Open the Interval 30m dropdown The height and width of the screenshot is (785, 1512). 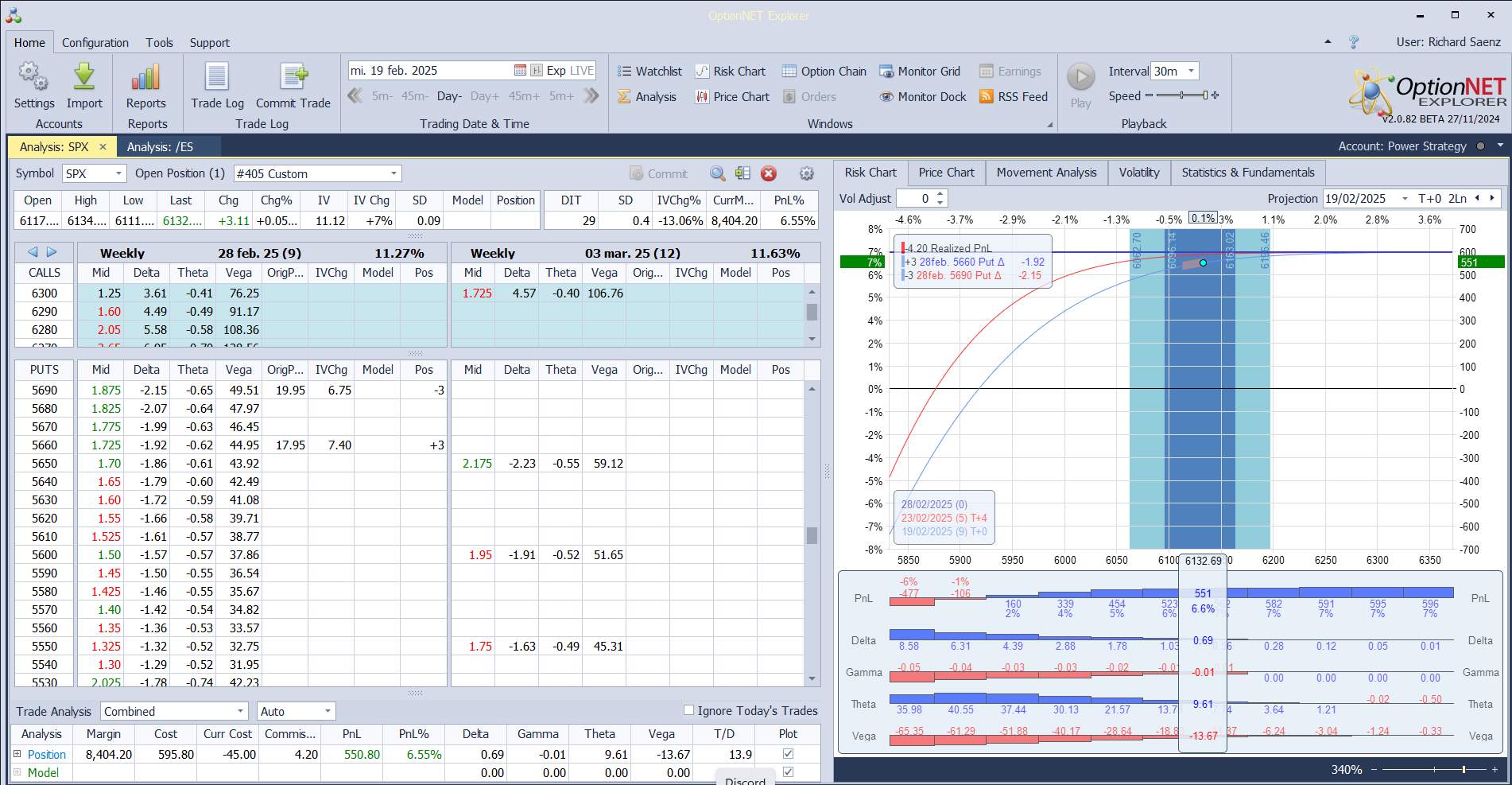[1191, 71]
